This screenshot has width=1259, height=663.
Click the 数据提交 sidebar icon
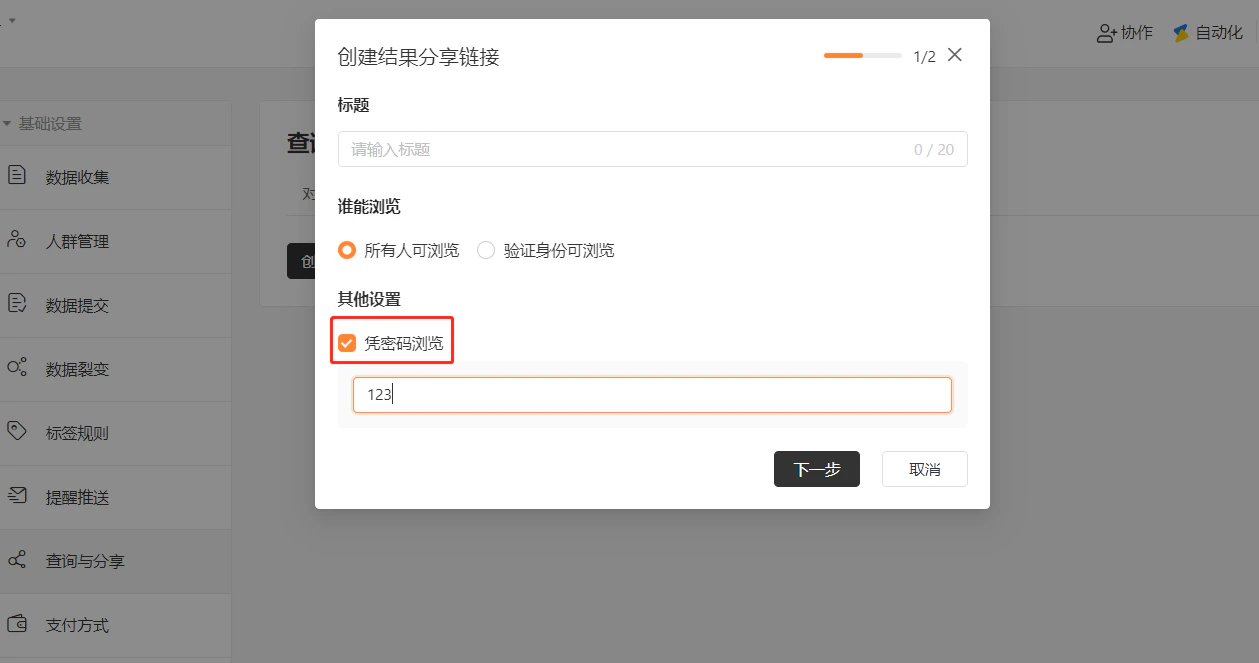[x=17, y=304]
